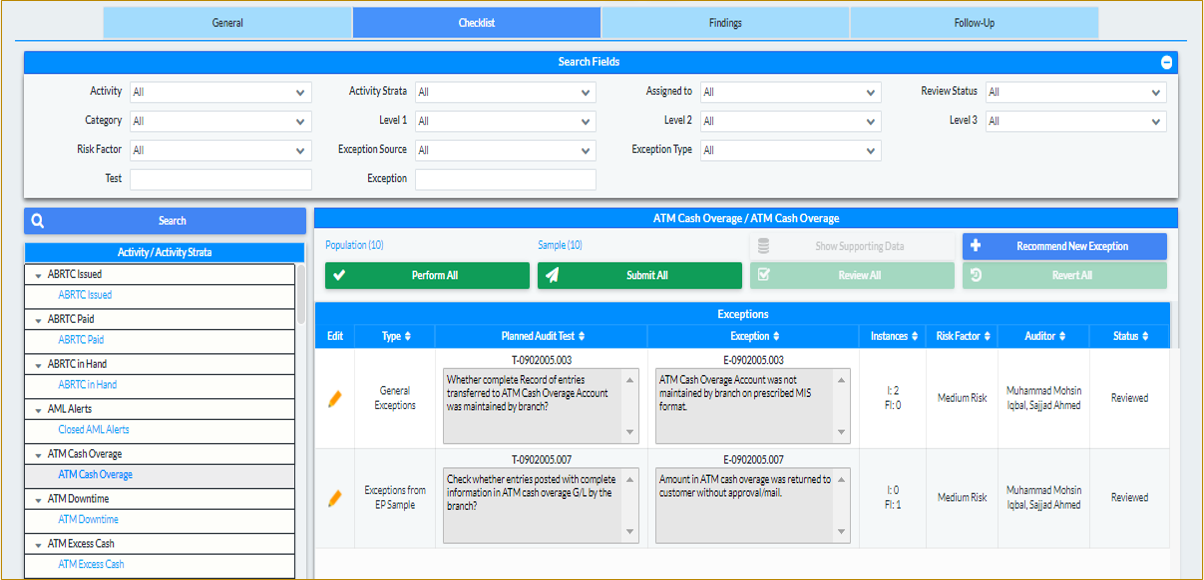Collapse the ABRTC Issued tree section

point(38,274)
